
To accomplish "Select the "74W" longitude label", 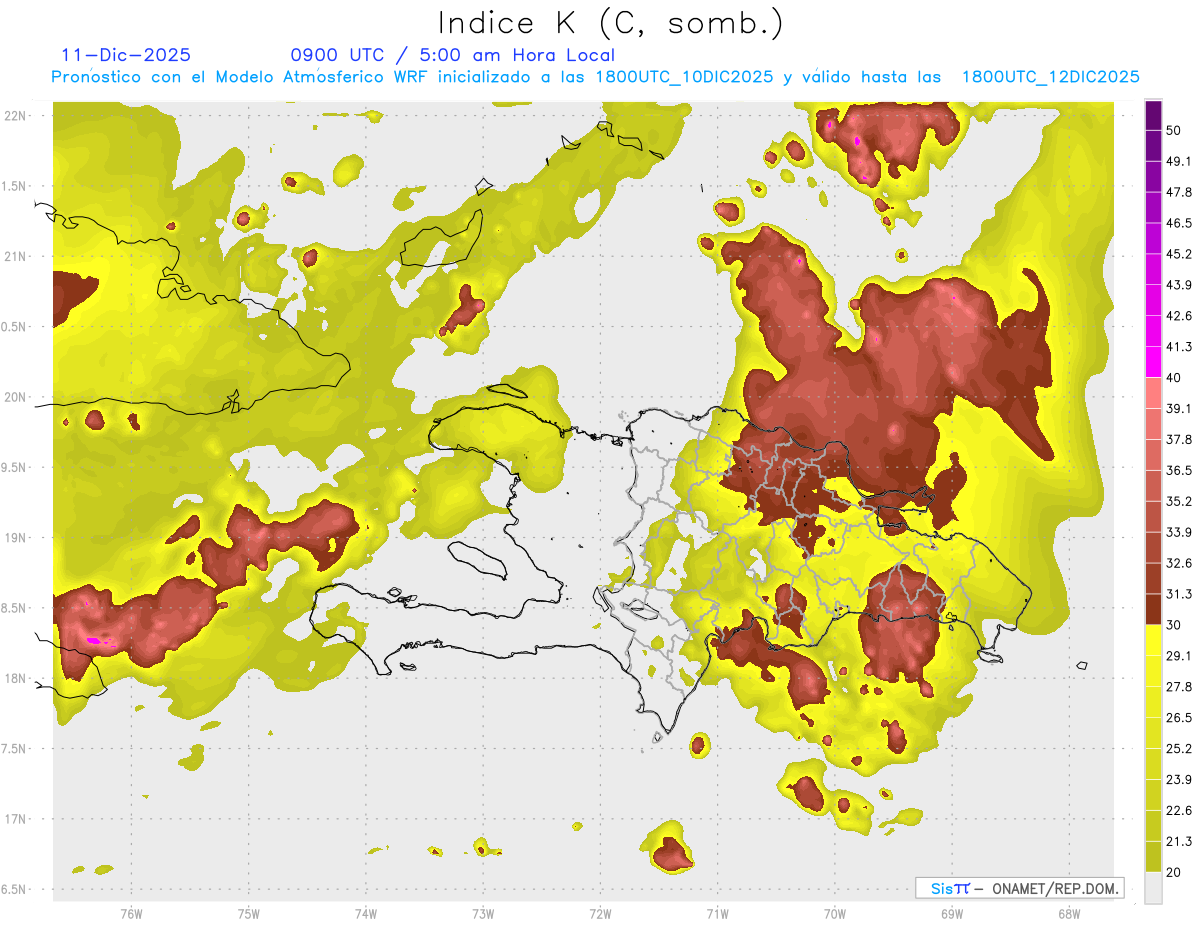I will click(366, 914).
